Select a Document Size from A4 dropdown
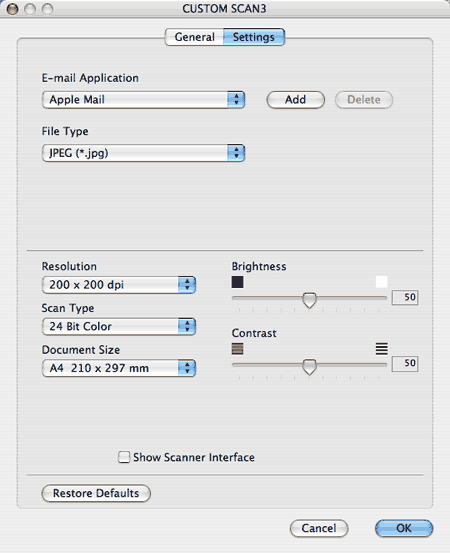The image size is (450, 553). coord(119,368)
